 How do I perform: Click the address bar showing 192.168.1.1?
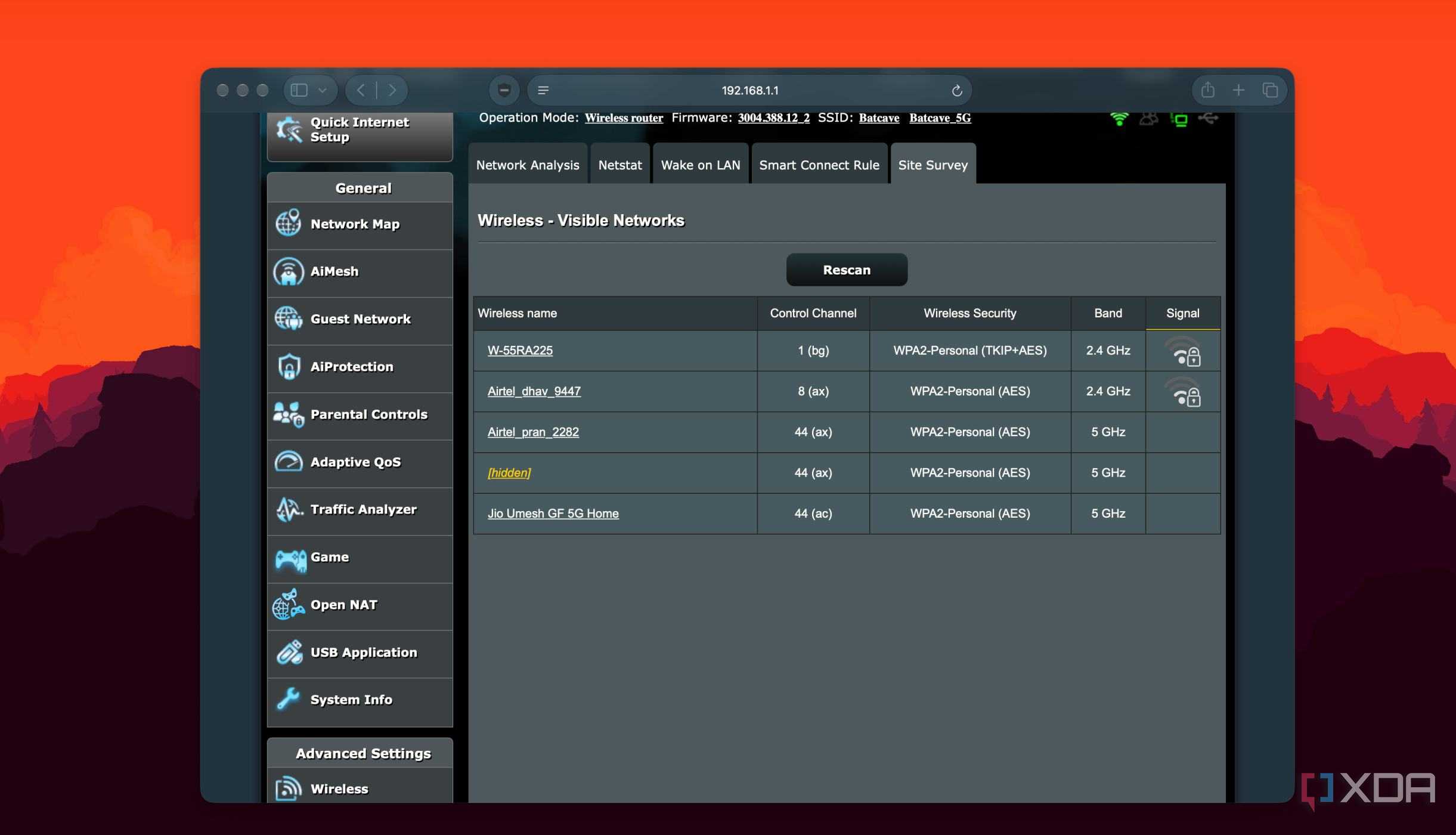pyautogui.click(x=750, y=91)
